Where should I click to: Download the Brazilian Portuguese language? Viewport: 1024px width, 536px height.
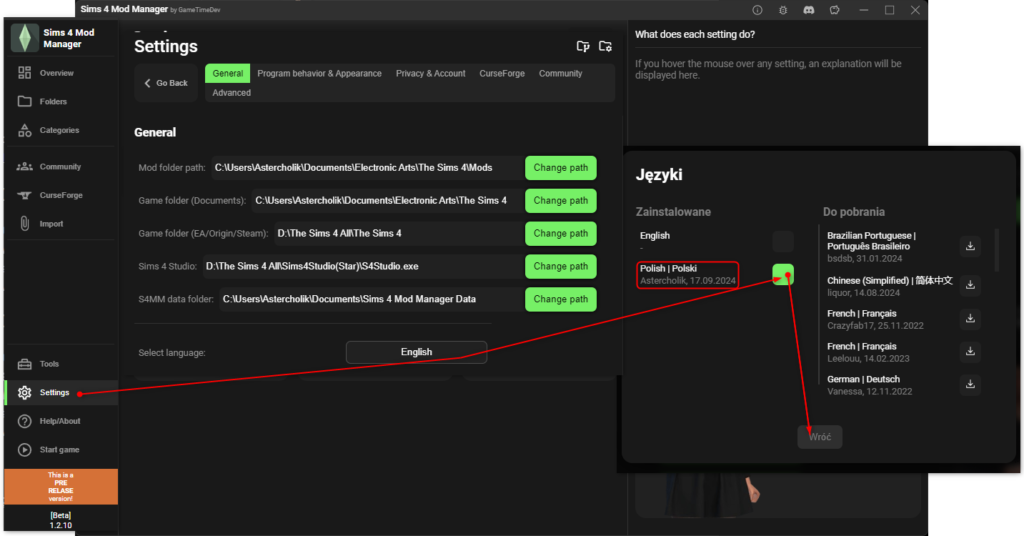pos(969,246)
